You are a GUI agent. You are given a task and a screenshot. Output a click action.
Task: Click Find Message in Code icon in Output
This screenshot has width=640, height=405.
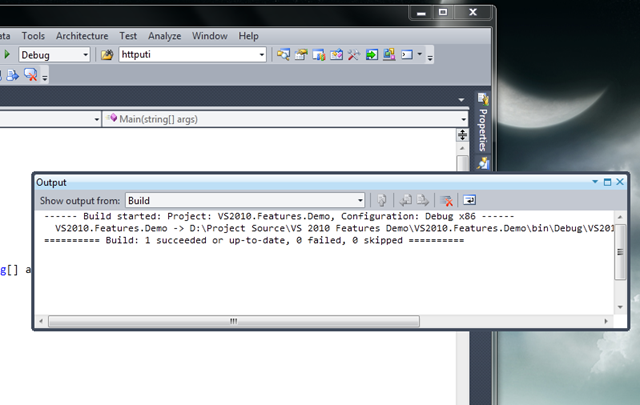pos(382,200)
